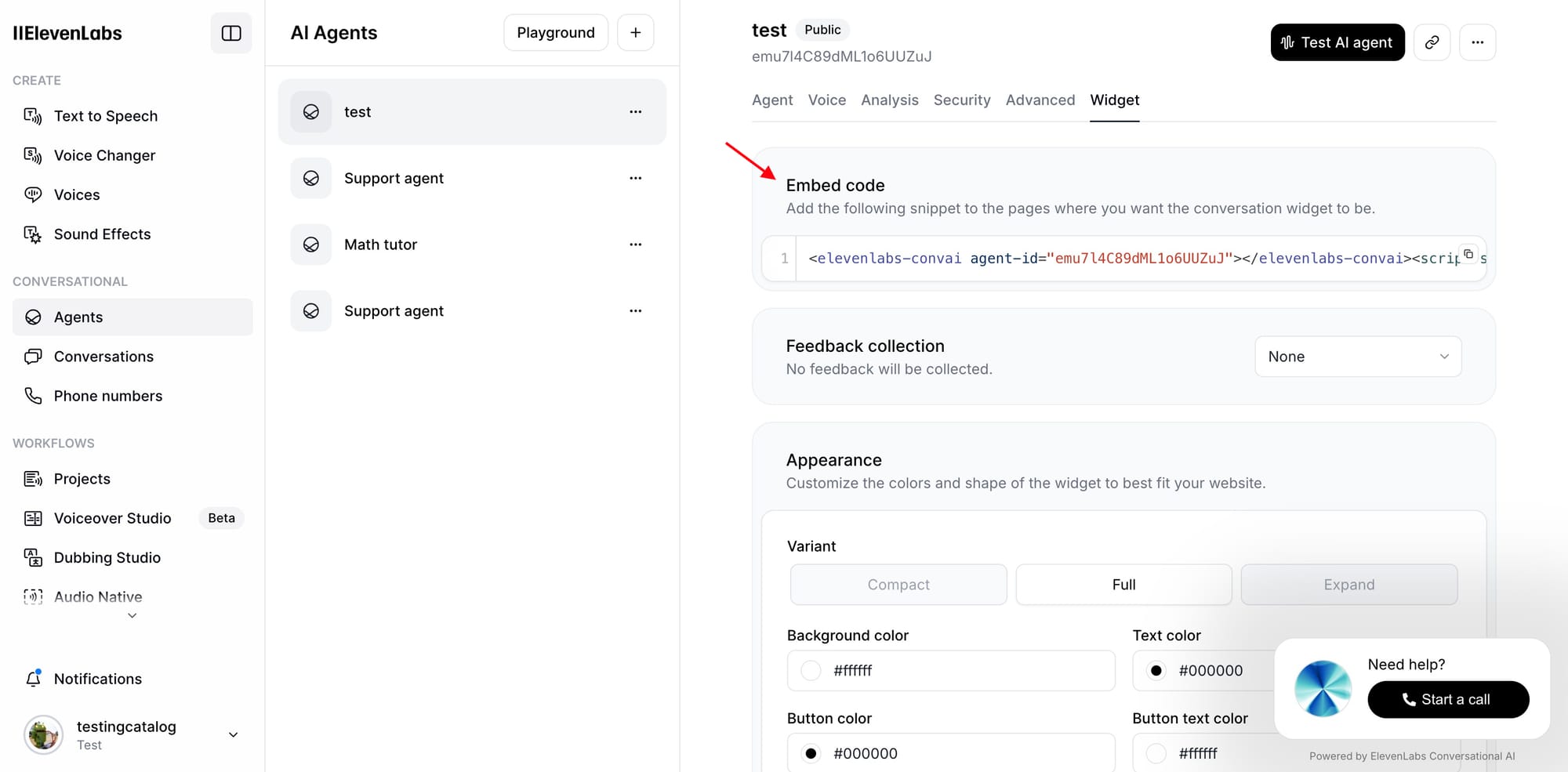Screen dimensions: 1568x772
Task: Click the ElevenLabs logo
Action: (67, 33)
